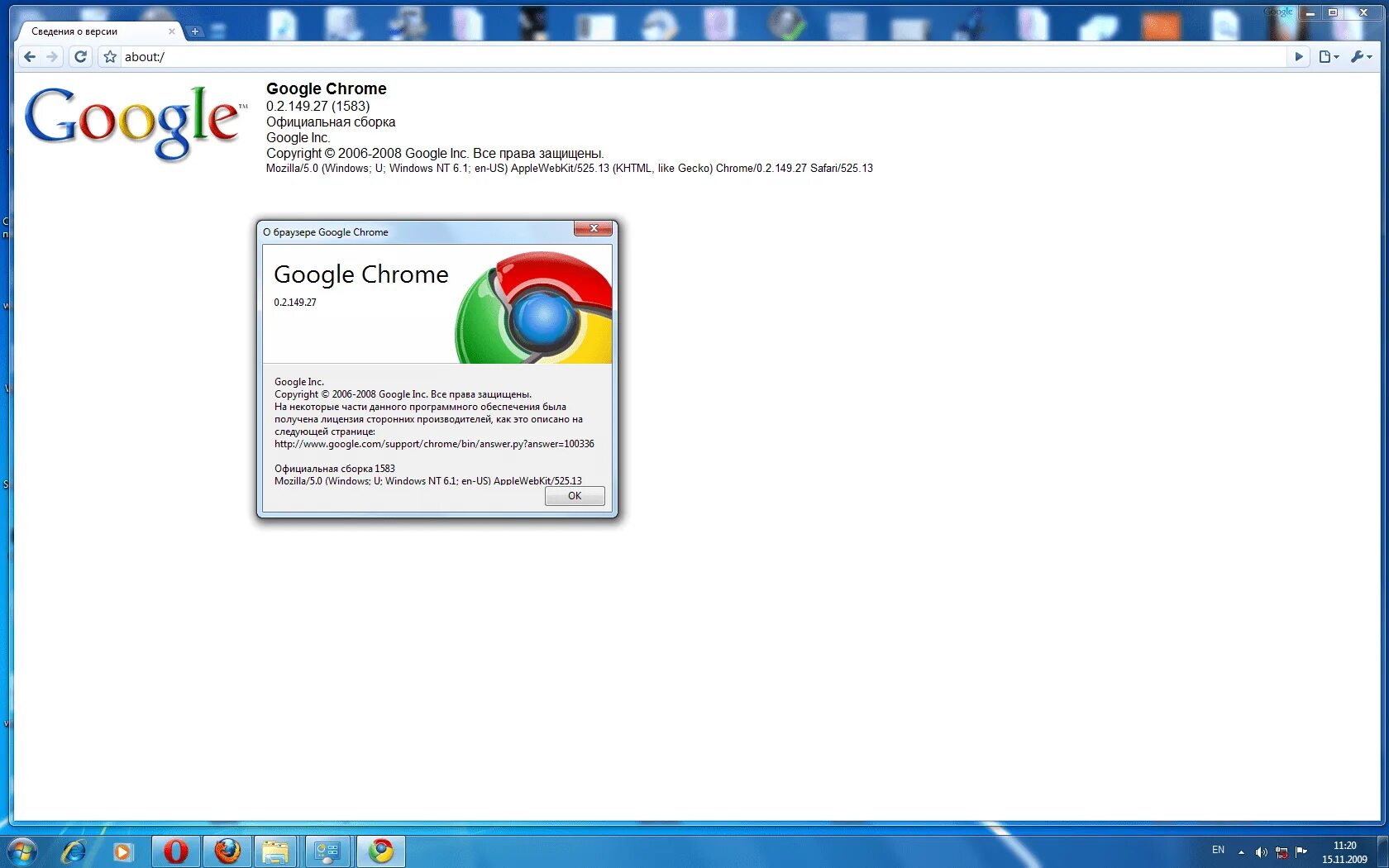1389x868 pixels.
Task: Open the network tray icon
Action: (x=1282, y=852)
